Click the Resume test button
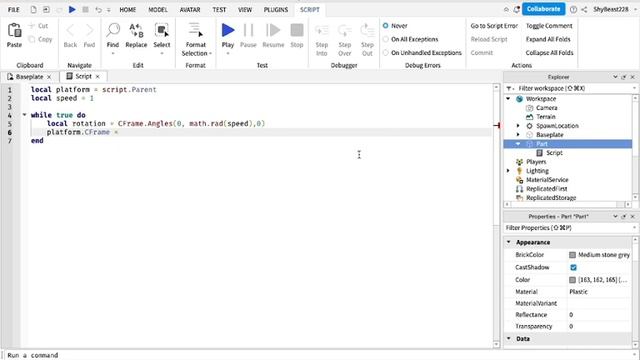 (x=273, y=30)
